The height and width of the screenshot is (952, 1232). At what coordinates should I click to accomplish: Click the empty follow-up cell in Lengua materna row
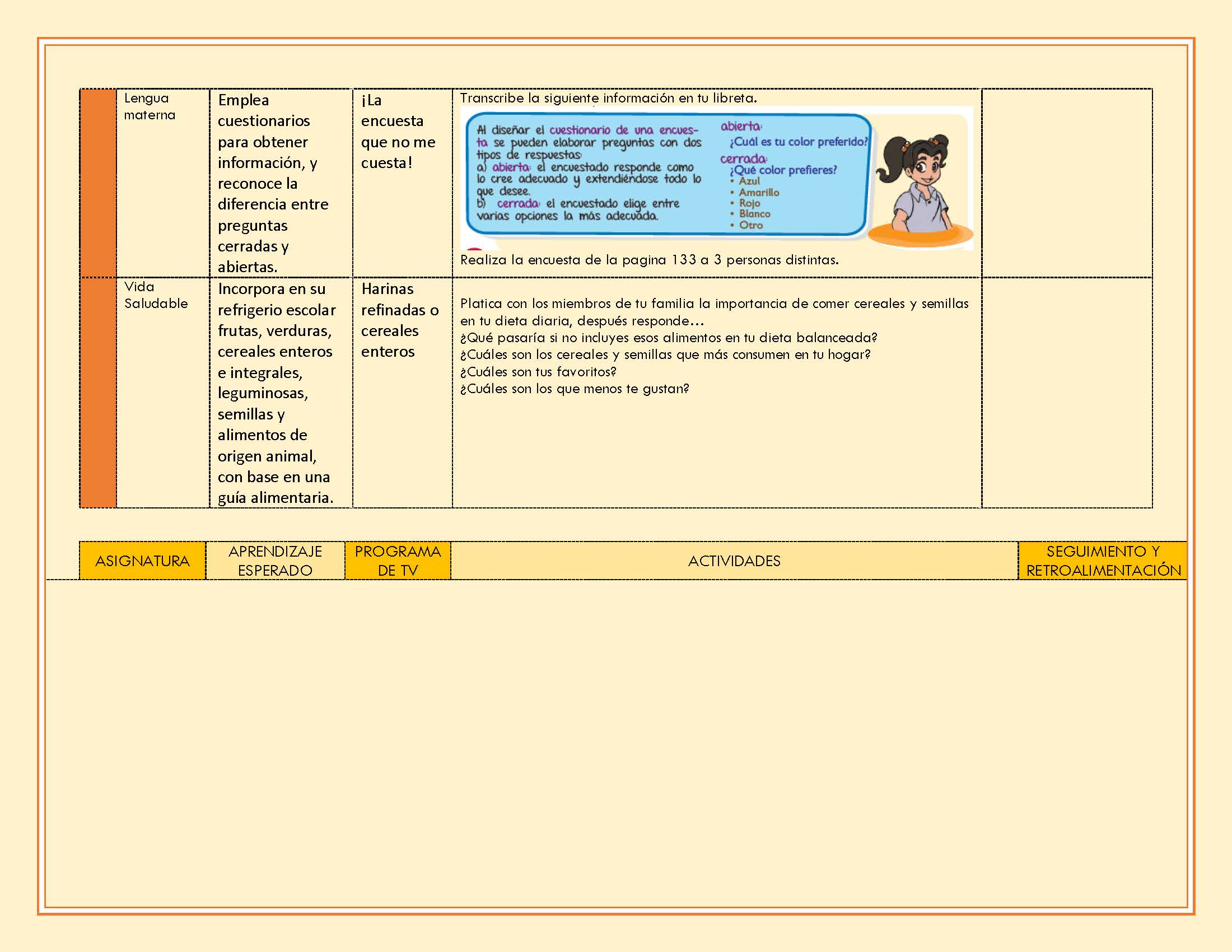coord(1067,183)
